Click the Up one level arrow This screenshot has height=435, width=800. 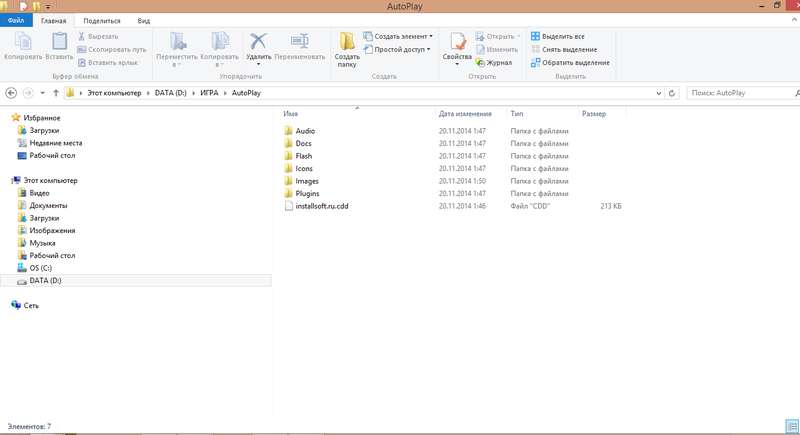tap(56, 93)
